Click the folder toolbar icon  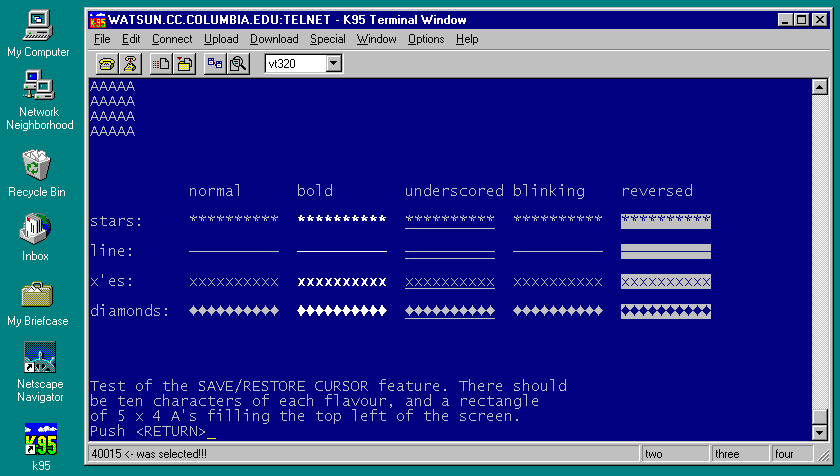tap(185, 64)
